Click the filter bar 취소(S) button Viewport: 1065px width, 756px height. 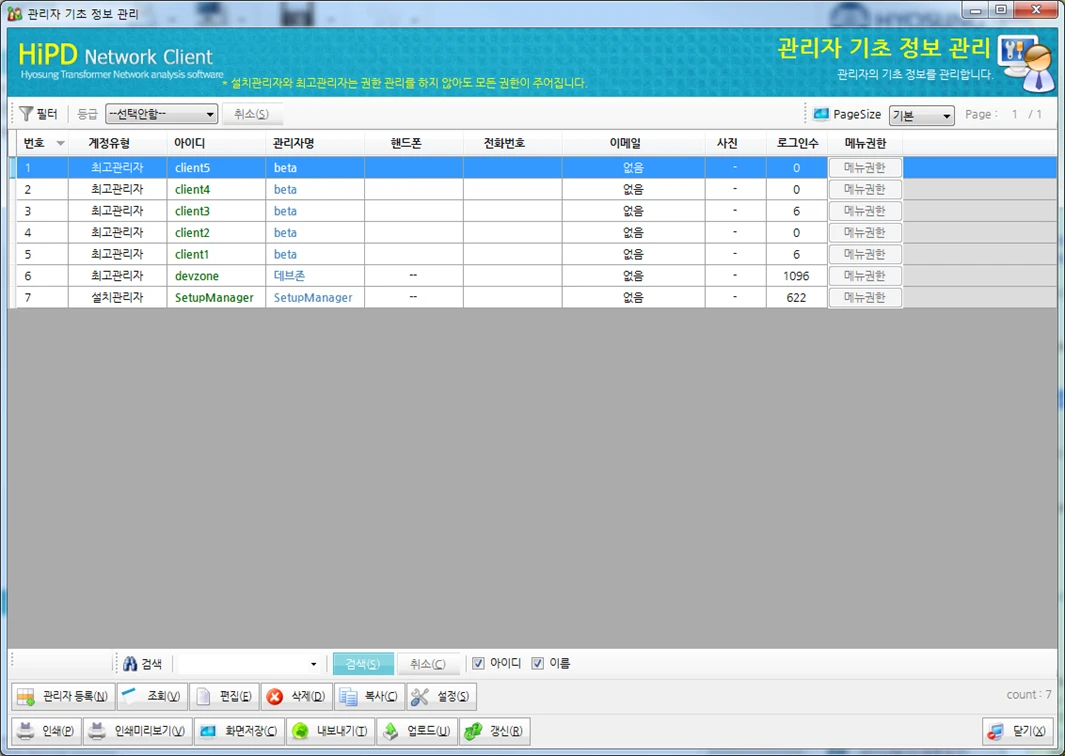(x=251, y=113)
